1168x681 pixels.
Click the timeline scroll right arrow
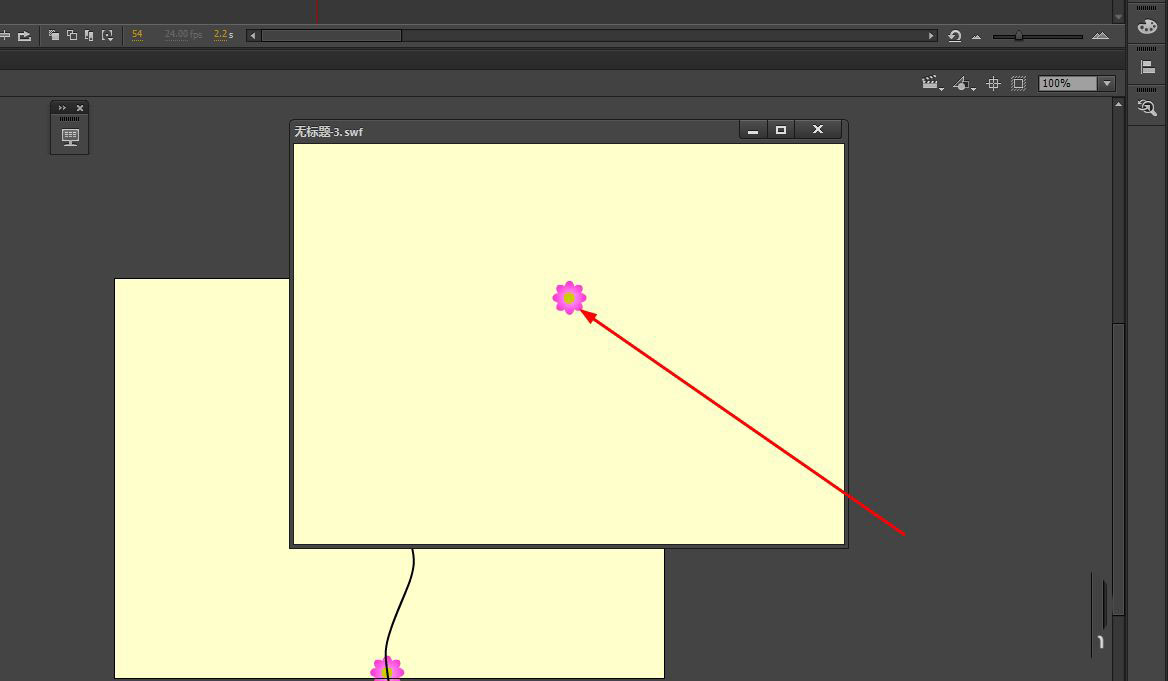point(931,36)
